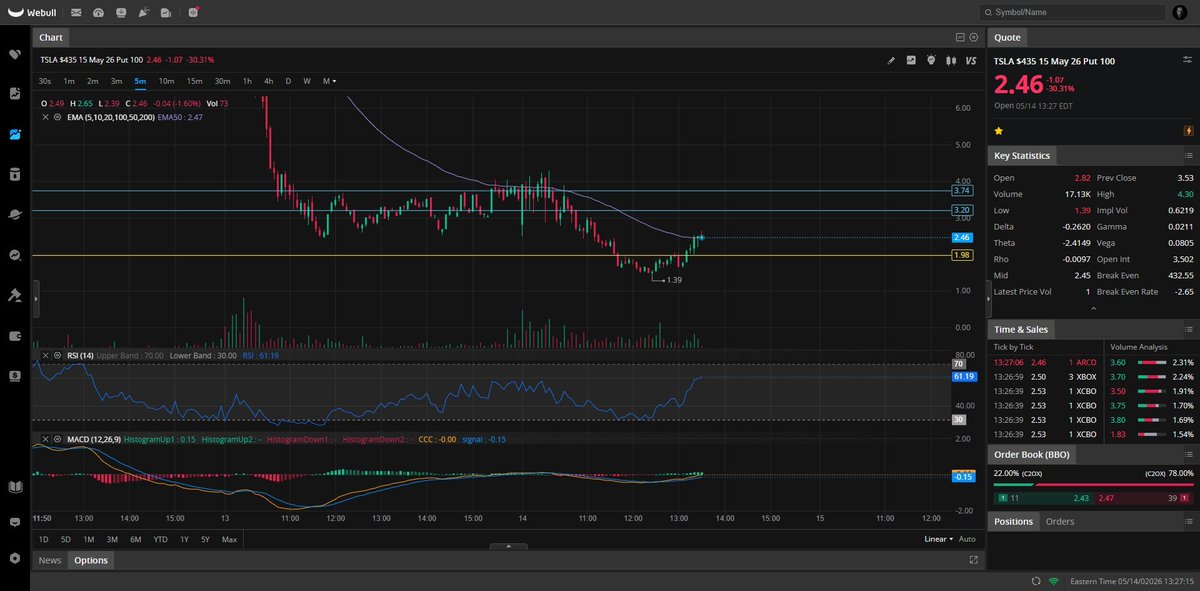Toggle visibility of the RSI (14) indicator

[57, 354]
